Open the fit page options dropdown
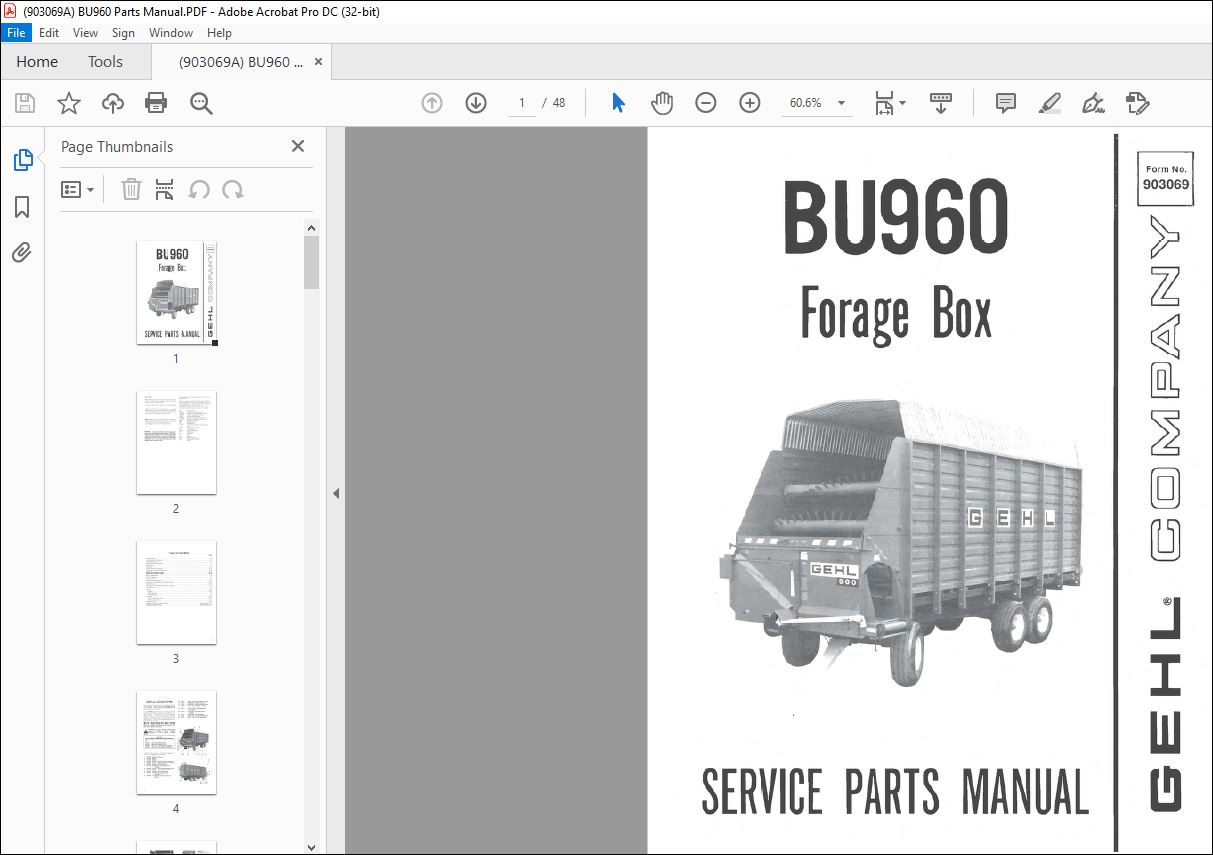This screenshot has height=855, width=1213. [890, 103]
